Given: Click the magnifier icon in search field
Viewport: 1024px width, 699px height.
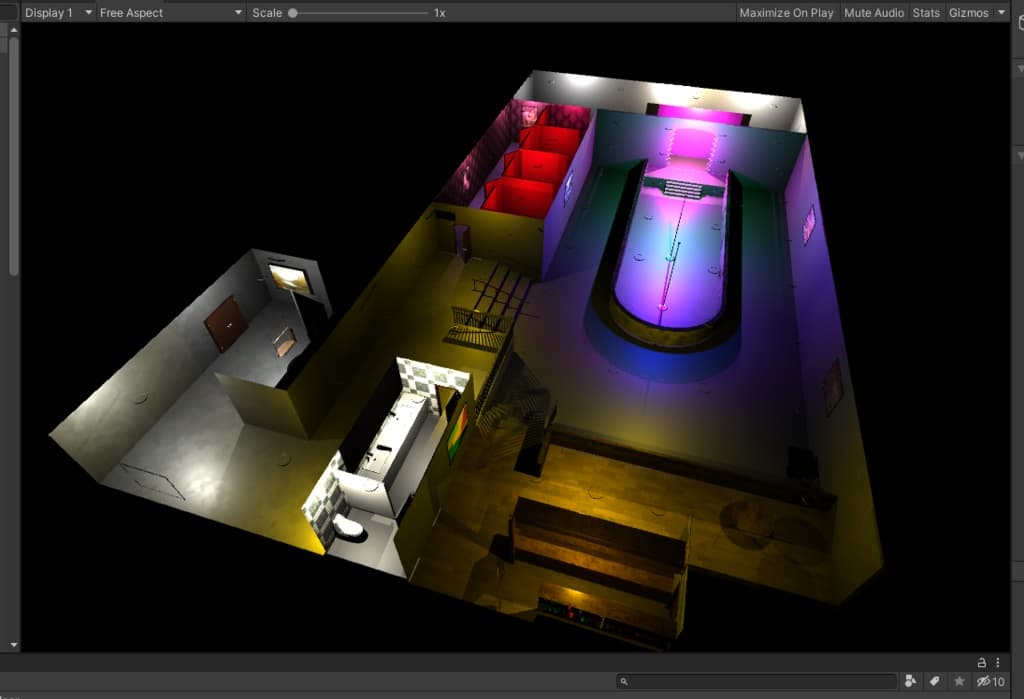Looking at the screenshot, I should pos(625,681).
